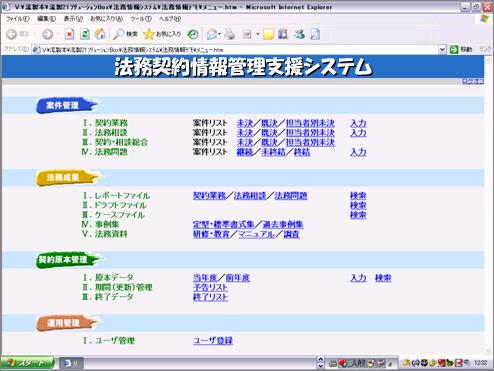Click 入力 link in 契約業務 row
The height and width of the screenshot is (371, 494).
358,123
